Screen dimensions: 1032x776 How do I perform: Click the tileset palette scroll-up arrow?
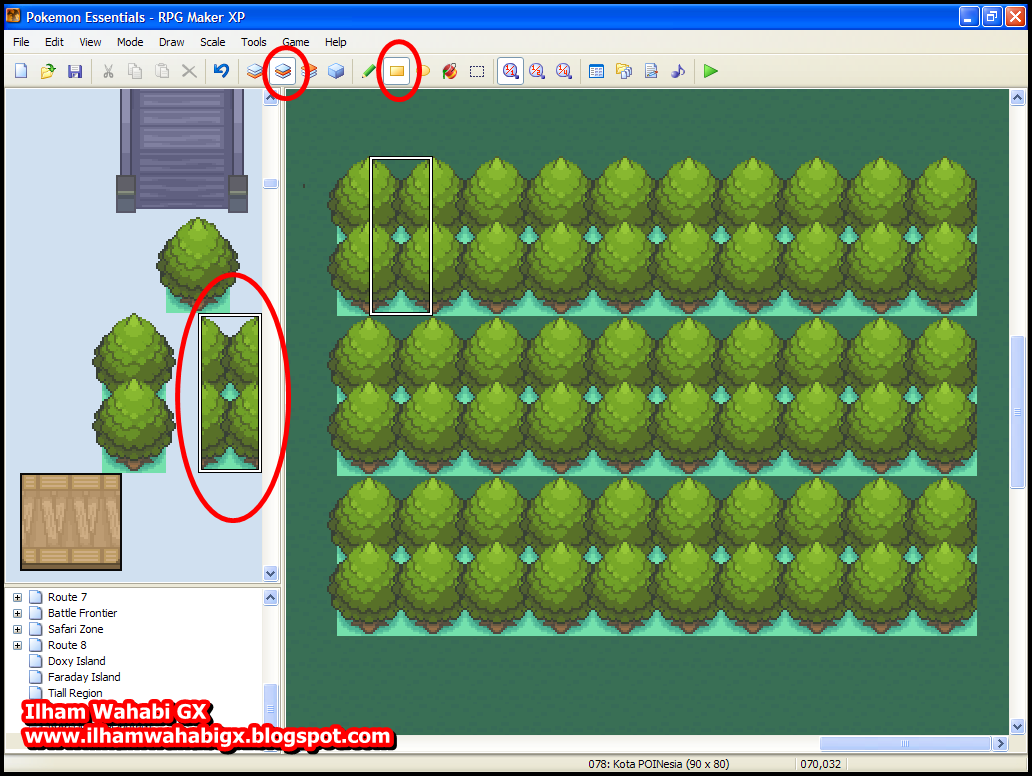tap(271, 98)
